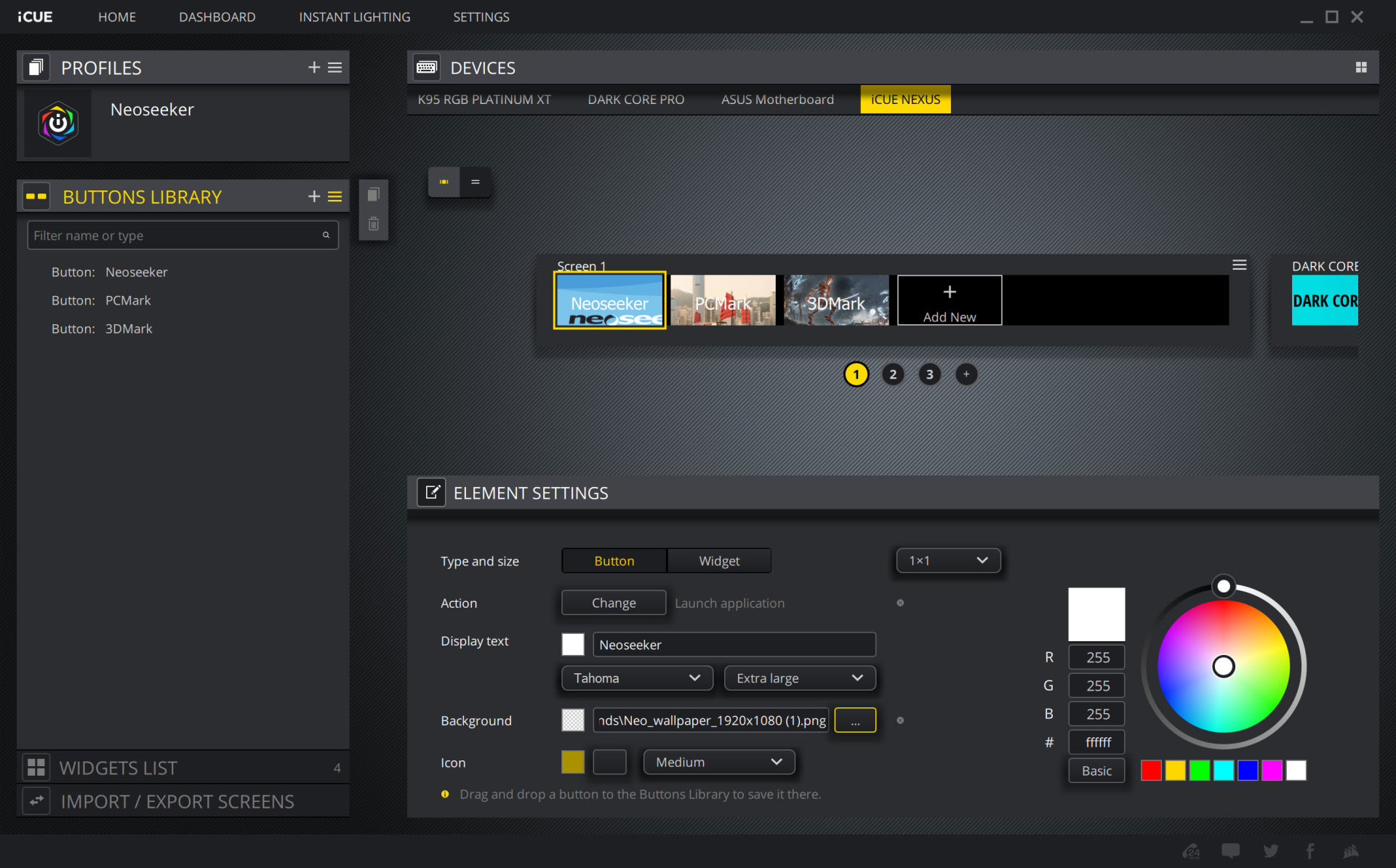Delete the selected element via trash icon
This screenshot has height=868, width=1396.
(x=373, y=223)
